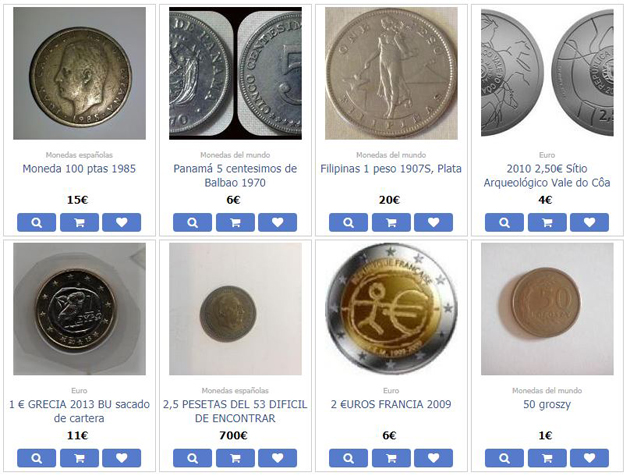This screenshot has height=476, width=630.
Task: Add 2010 2,50€ Vale do Côa to cart
Action: pyautogui.click(x=547, y=223)
